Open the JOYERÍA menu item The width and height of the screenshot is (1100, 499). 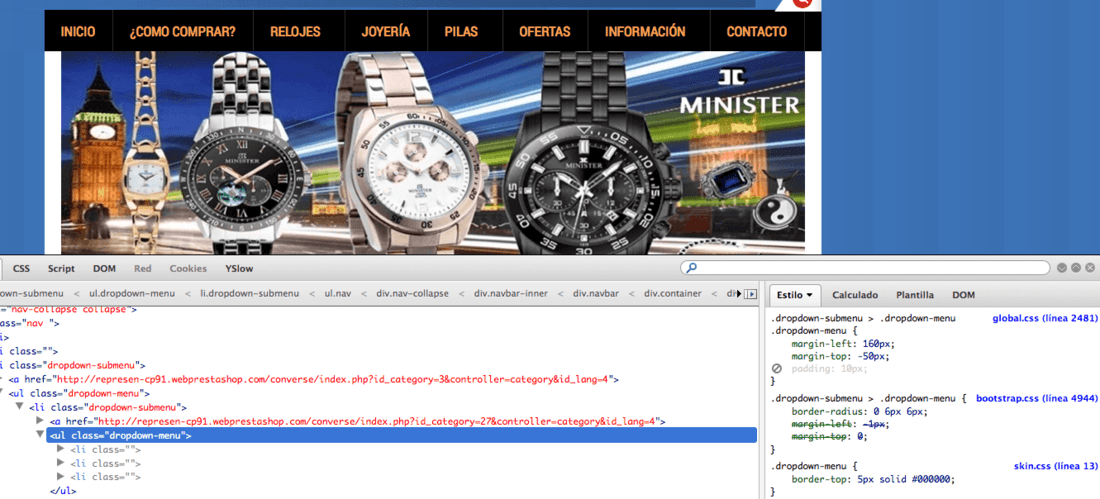(386, 32)
